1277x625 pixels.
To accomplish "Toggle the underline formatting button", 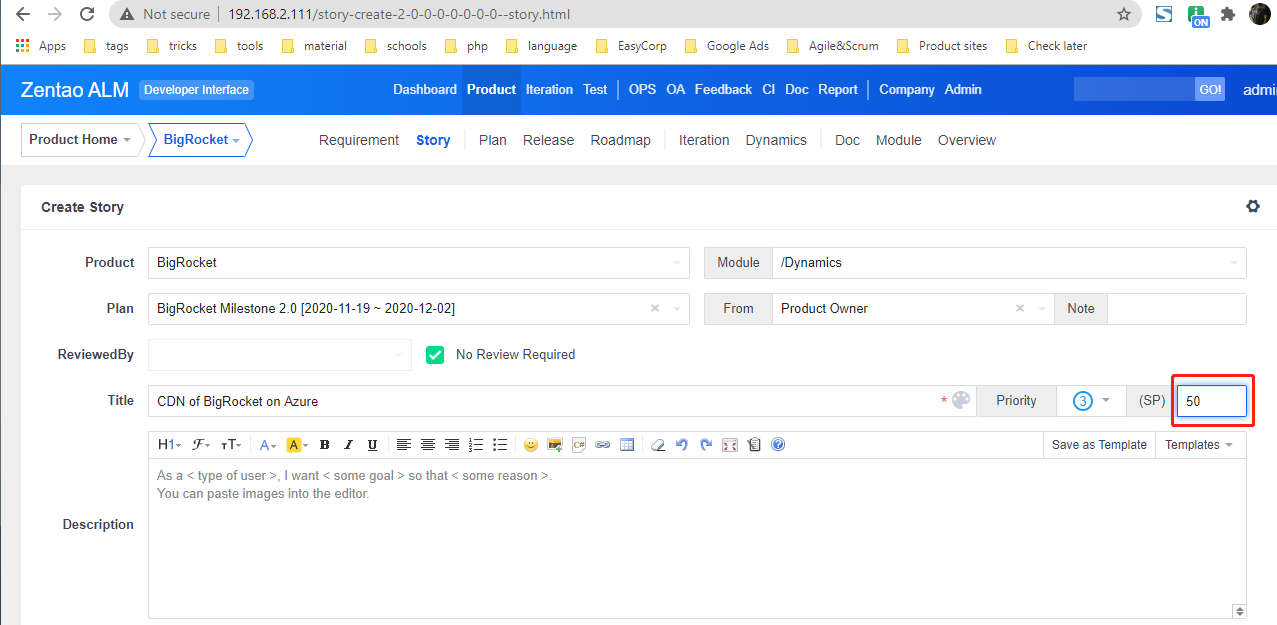I will (372, 445).
